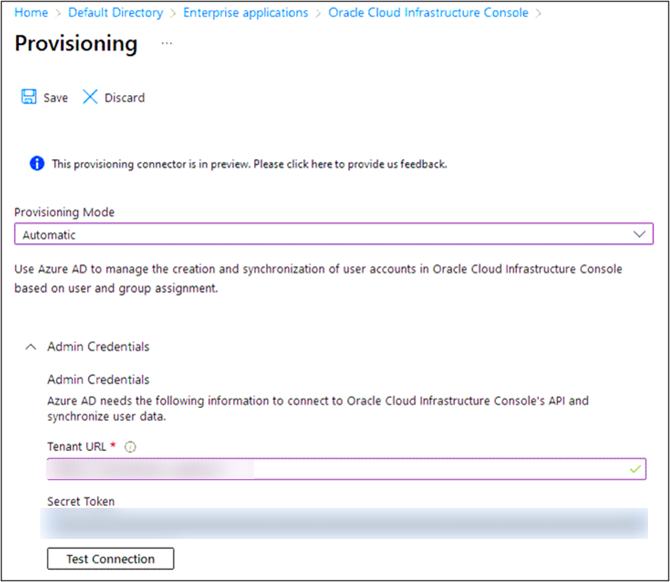Open the Provisioning Mode dropdown
This screenshot has width=670, height=582.
click(334, 234)
